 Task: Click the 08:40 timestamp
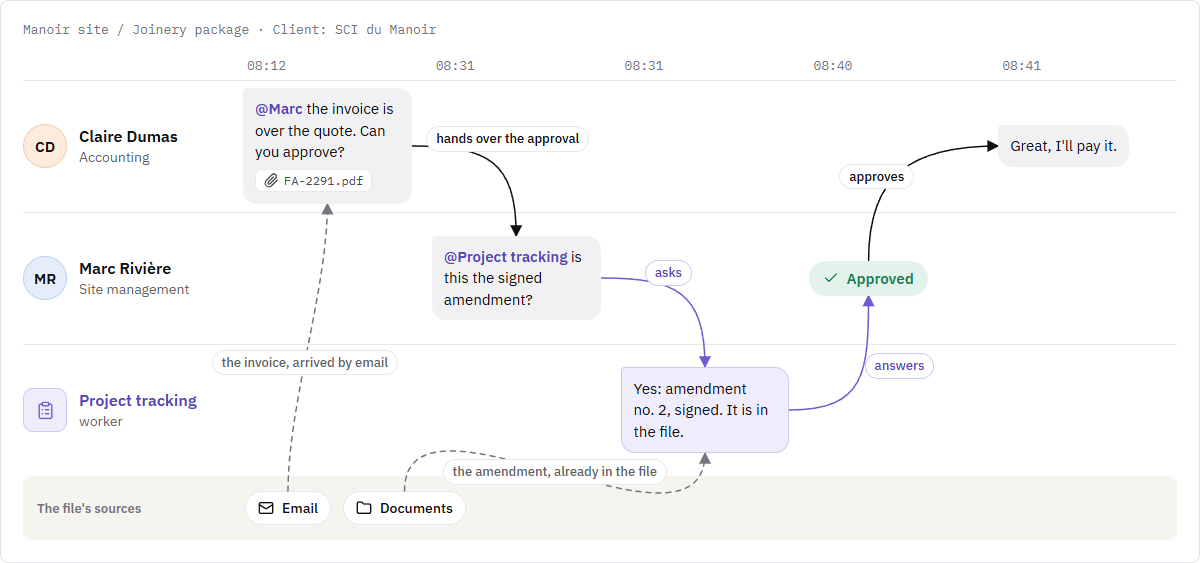point(832,66)
